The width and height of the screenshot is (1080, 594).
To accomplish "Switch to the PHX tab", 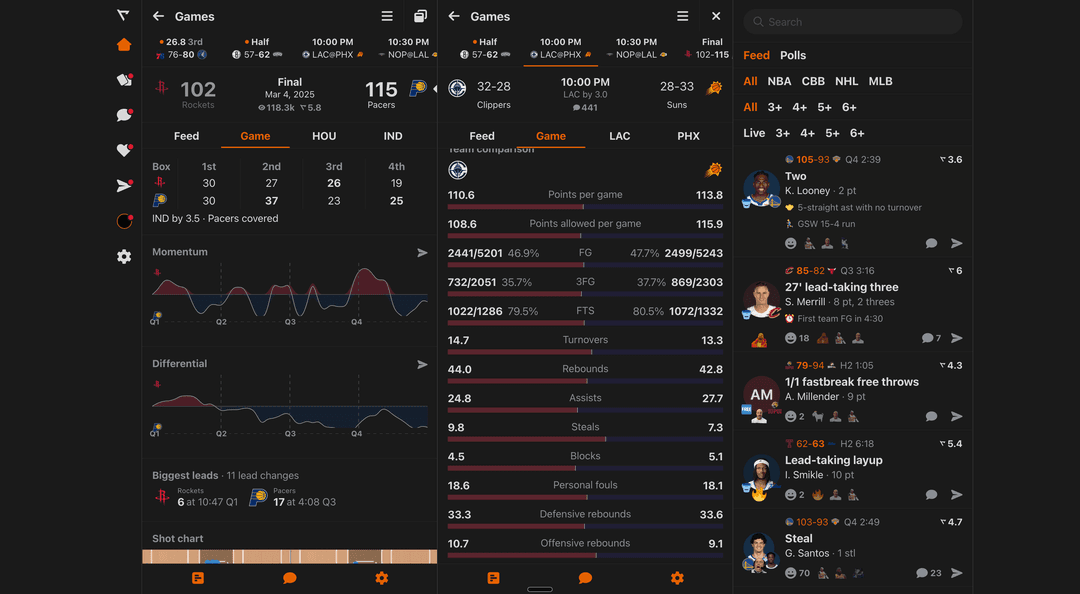I will [x=688, y=136].
